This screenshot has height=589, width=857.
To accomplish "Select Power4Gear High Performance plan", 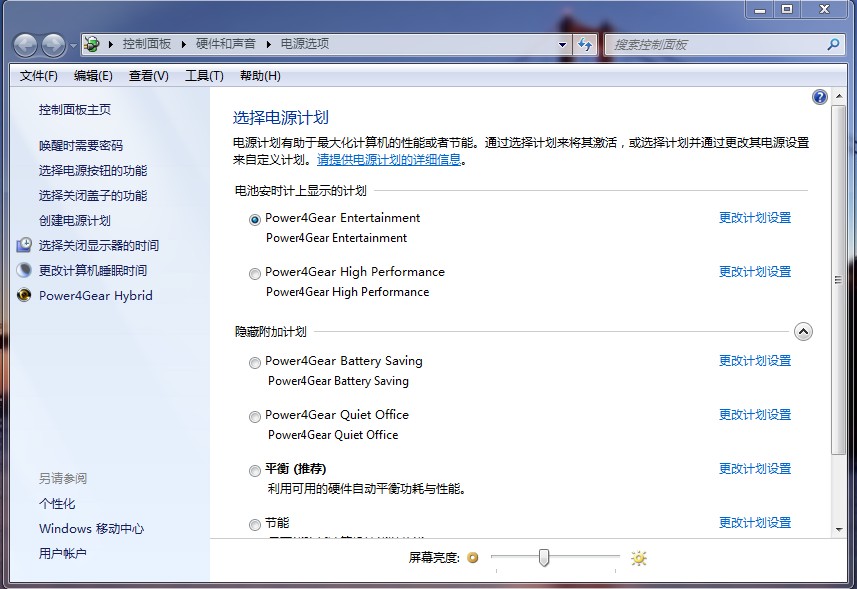I will click(x=254, y=274).
